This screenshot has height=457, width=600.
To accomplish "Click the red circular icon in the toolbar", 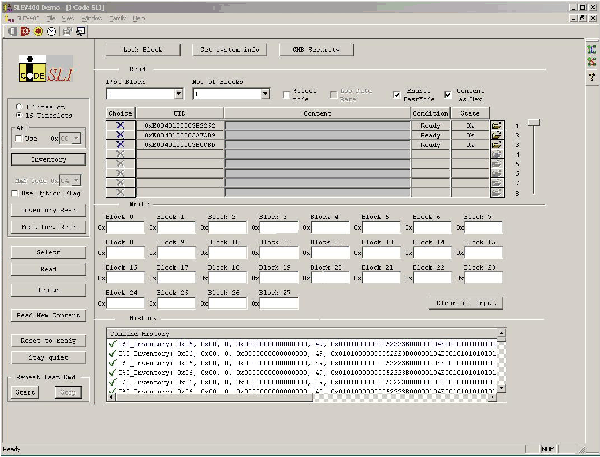I will tap(37, 31).
